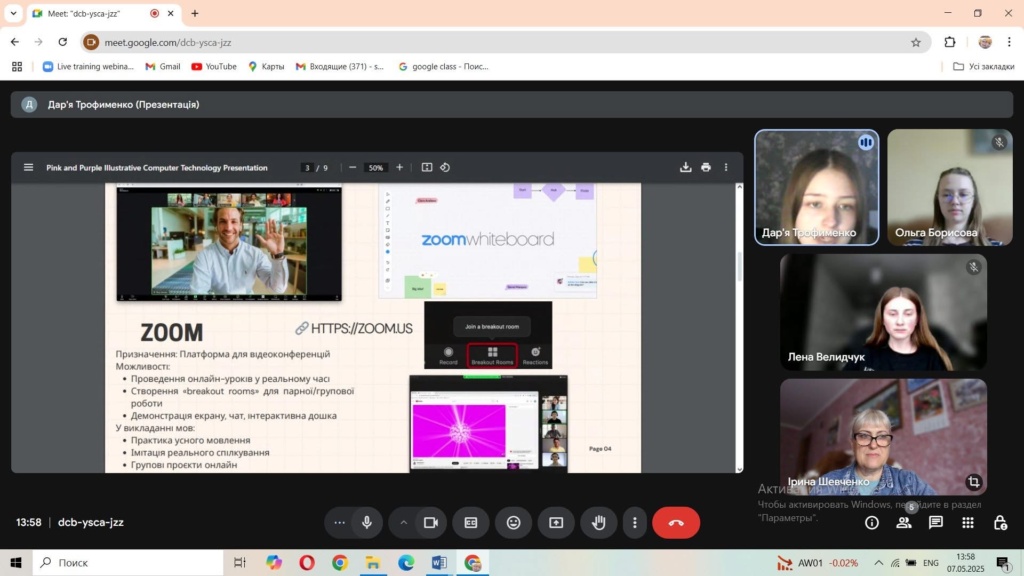Viewport: 1024px width, 576px height.
Task: Select Лена Велидчук video tile
Action: (883, 312)
